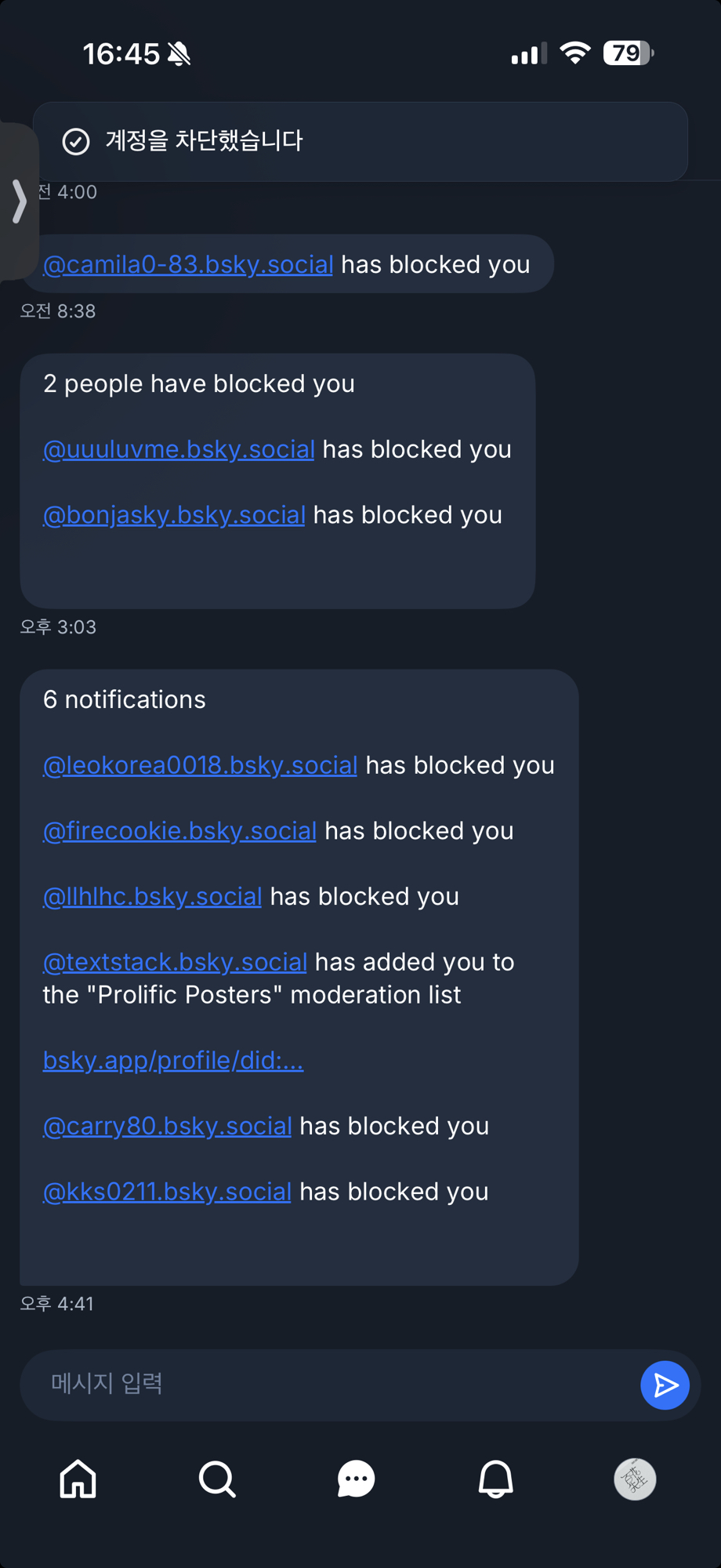Image resolution: width=721 pixels, height=1568 pixels.
Task: Open @carry80.bsky.social profile link
Action: [167, 1126]
